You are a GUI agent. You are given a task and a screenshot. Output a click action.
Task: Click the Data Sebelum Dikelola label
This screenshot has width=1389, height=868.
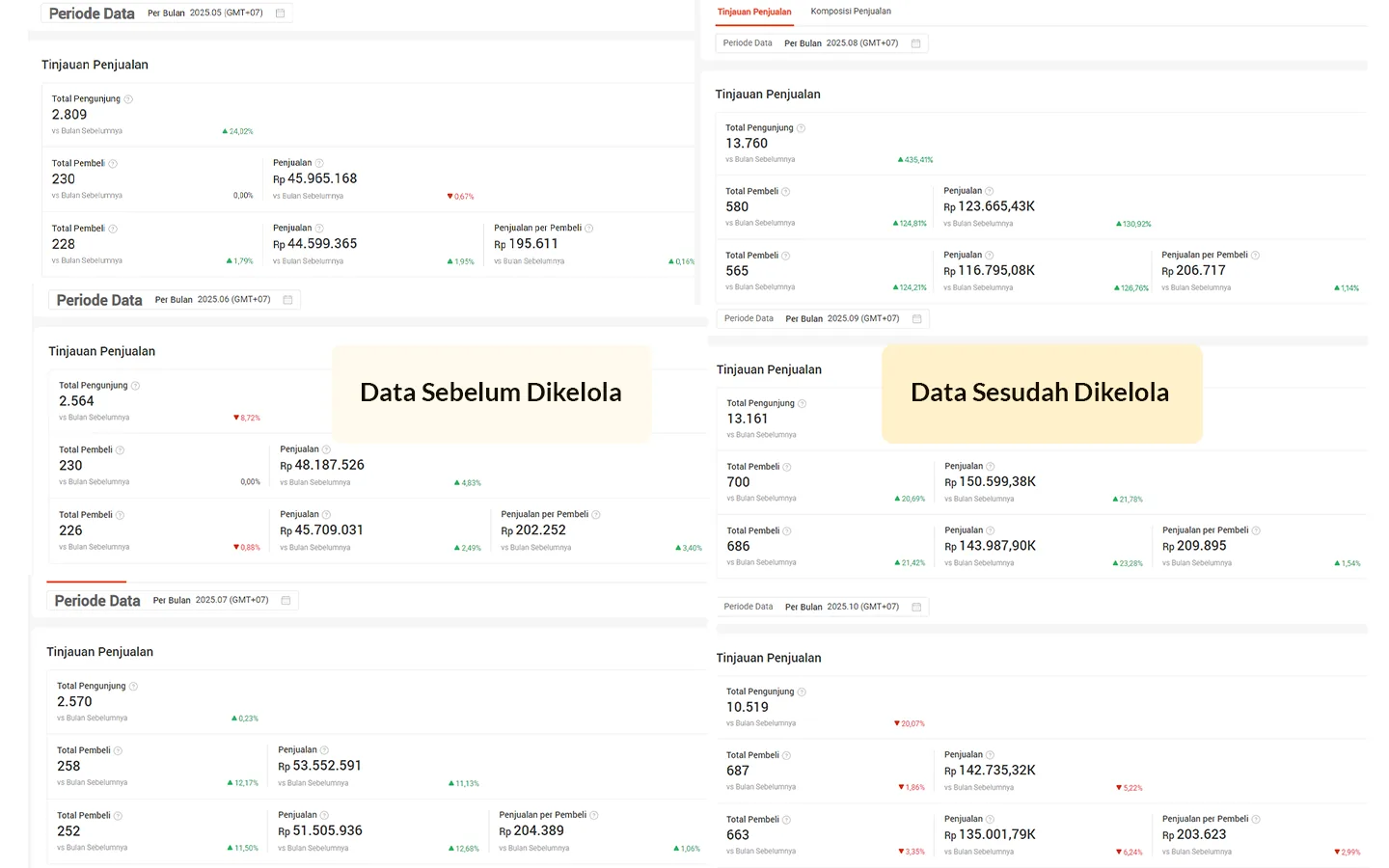click(x=490, y=393)
